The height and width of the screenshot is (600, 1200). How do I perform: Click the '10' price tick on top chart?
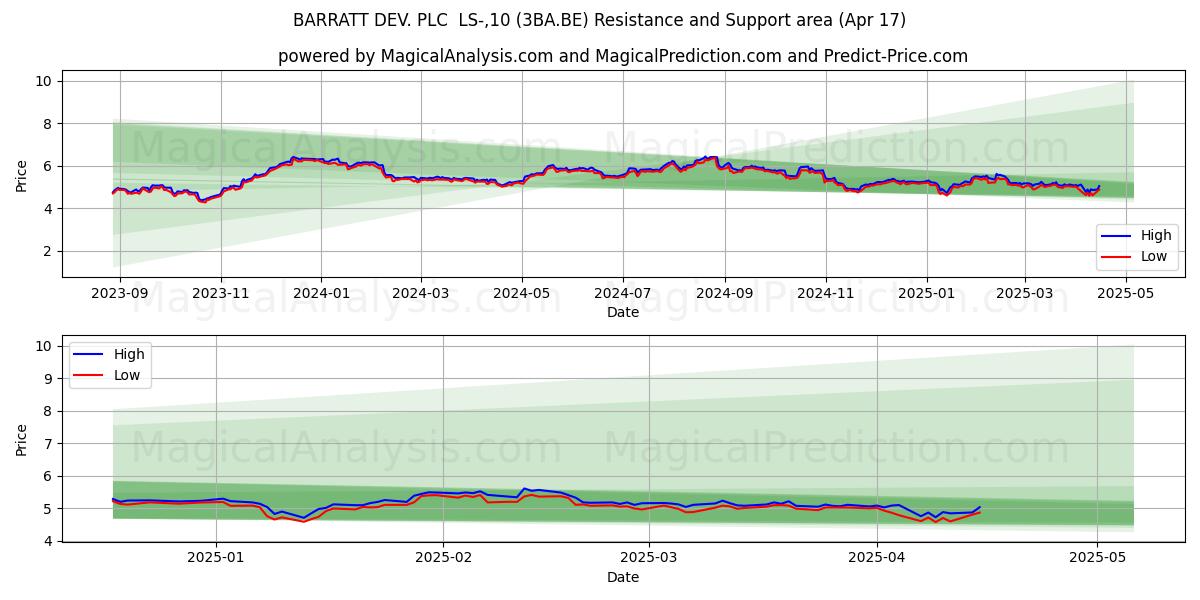point(45,81)
